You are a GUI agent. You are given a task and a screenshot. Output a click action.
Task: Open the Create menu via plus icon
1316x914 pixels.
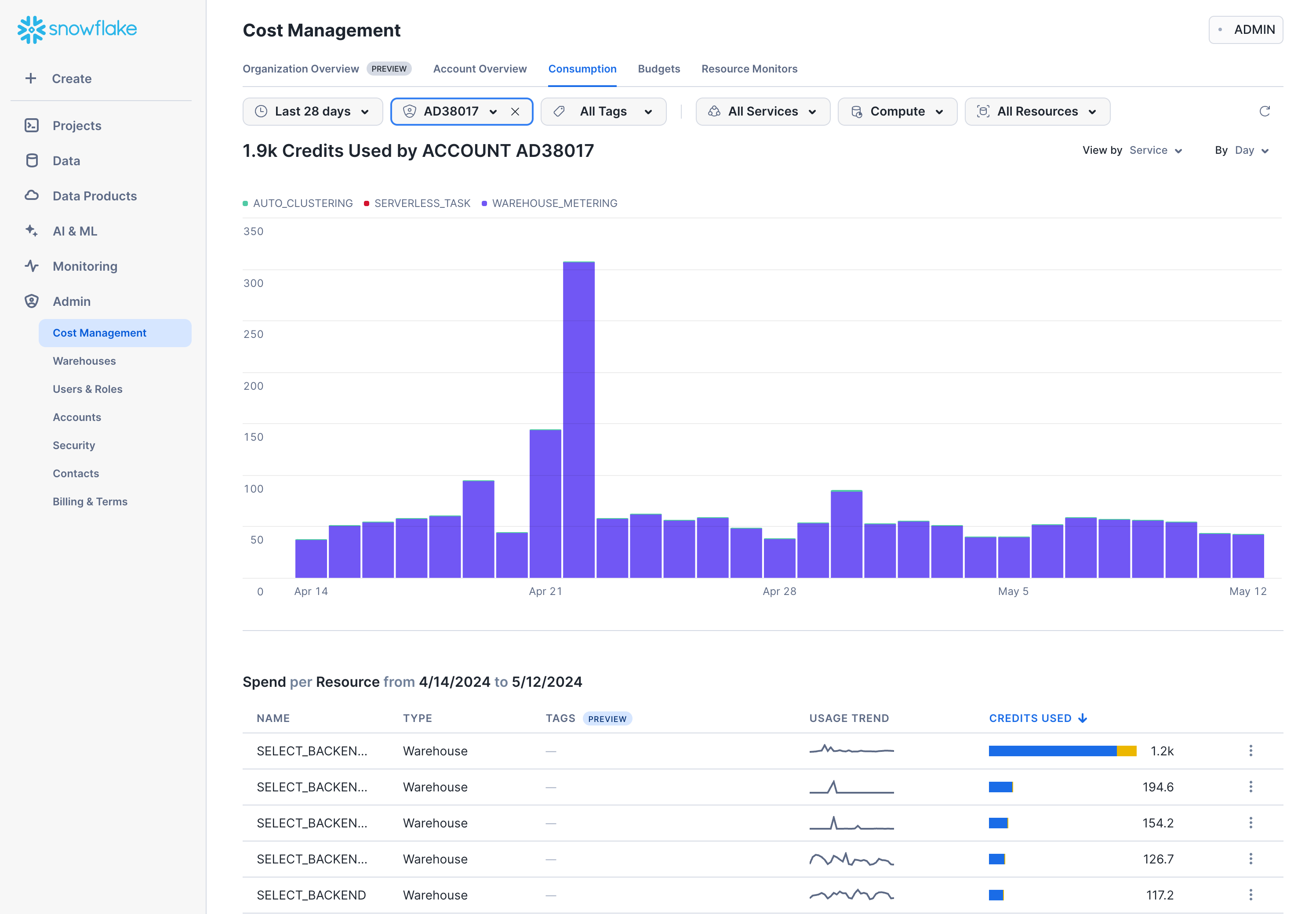click(x=30, y=78)
